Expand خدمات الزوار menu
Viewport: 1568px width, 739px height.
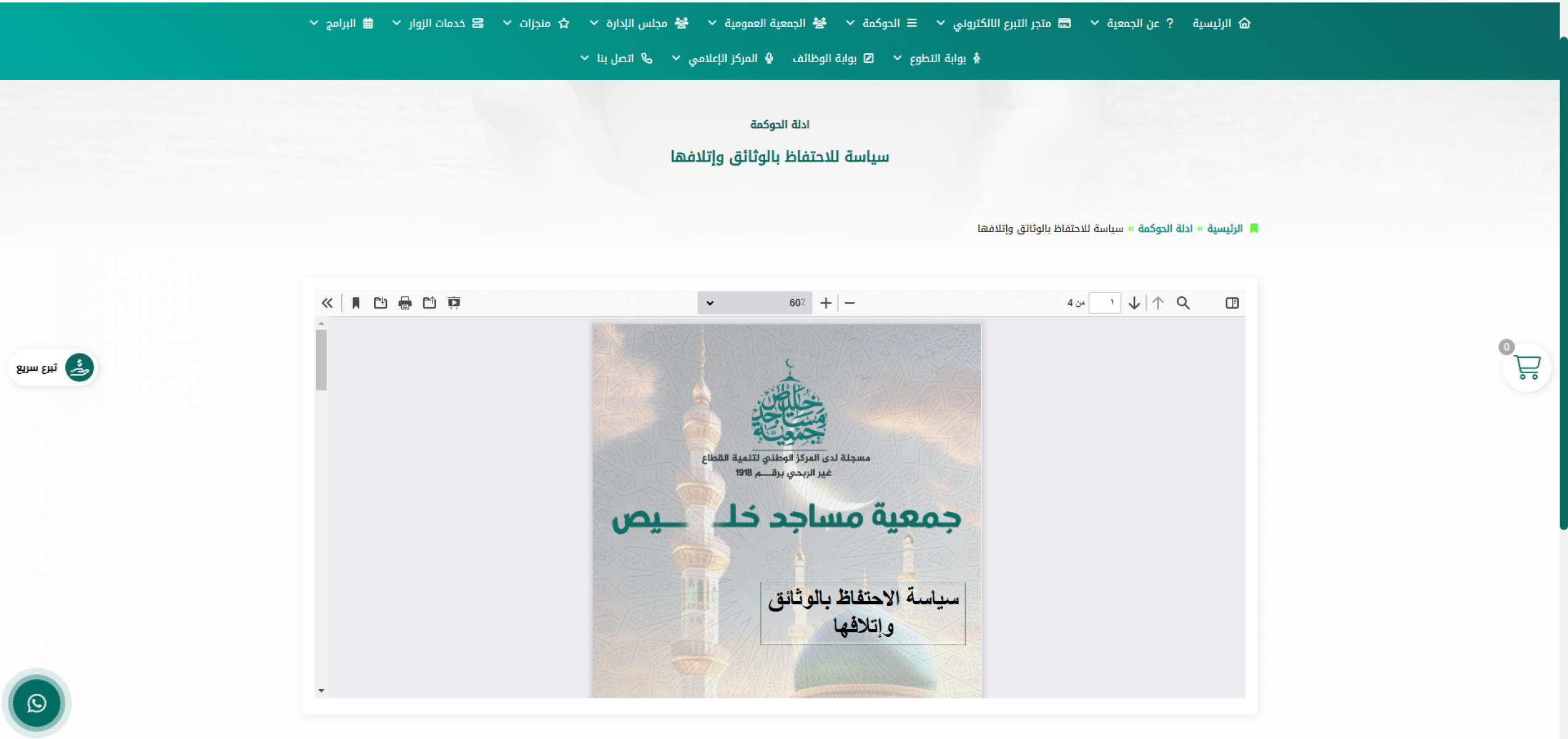438,23
